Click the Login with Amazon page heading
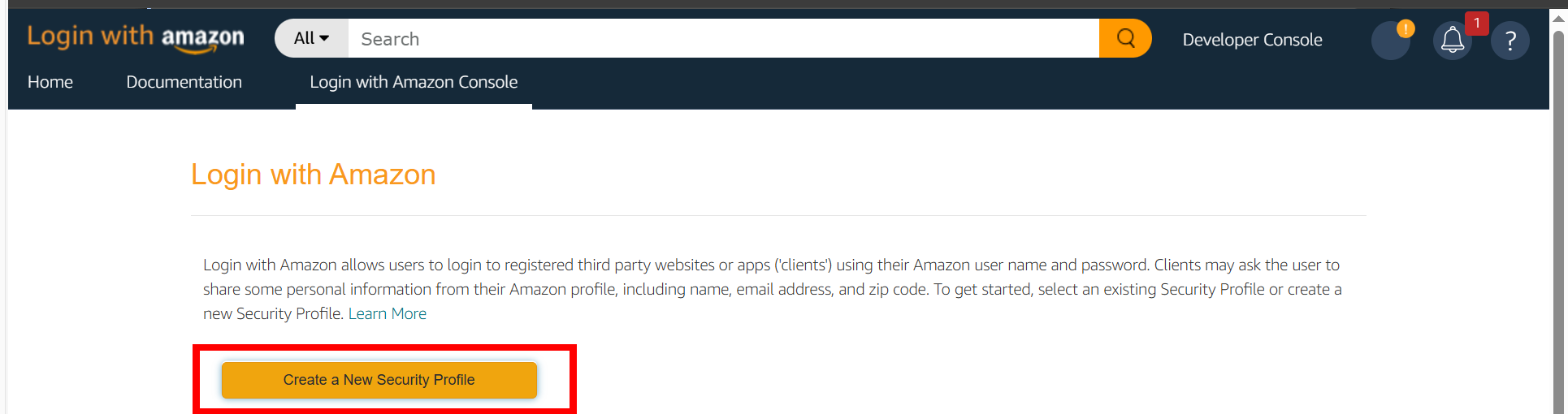 [314, 175]
